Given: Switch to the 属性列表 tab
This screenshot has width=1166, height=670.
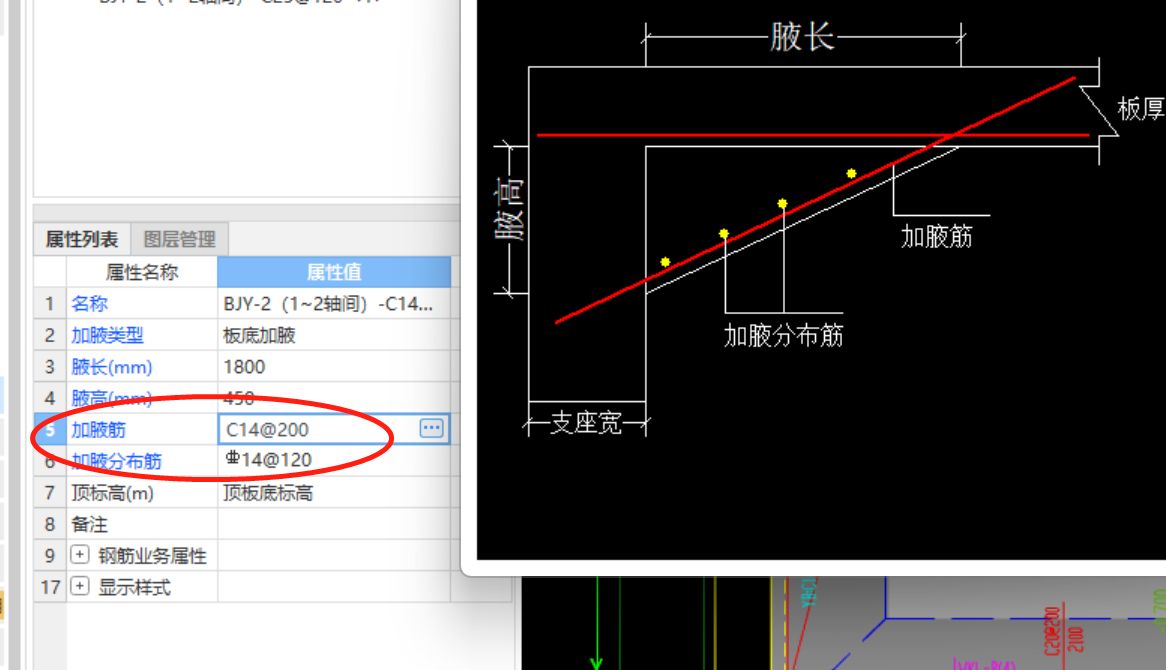Looking at the screenshot, I should tap(82, 239).
